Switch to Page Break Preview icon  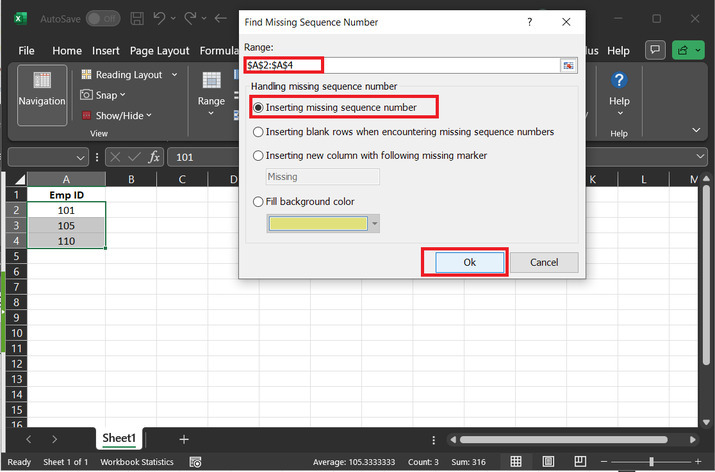click(x=580, y=462)
